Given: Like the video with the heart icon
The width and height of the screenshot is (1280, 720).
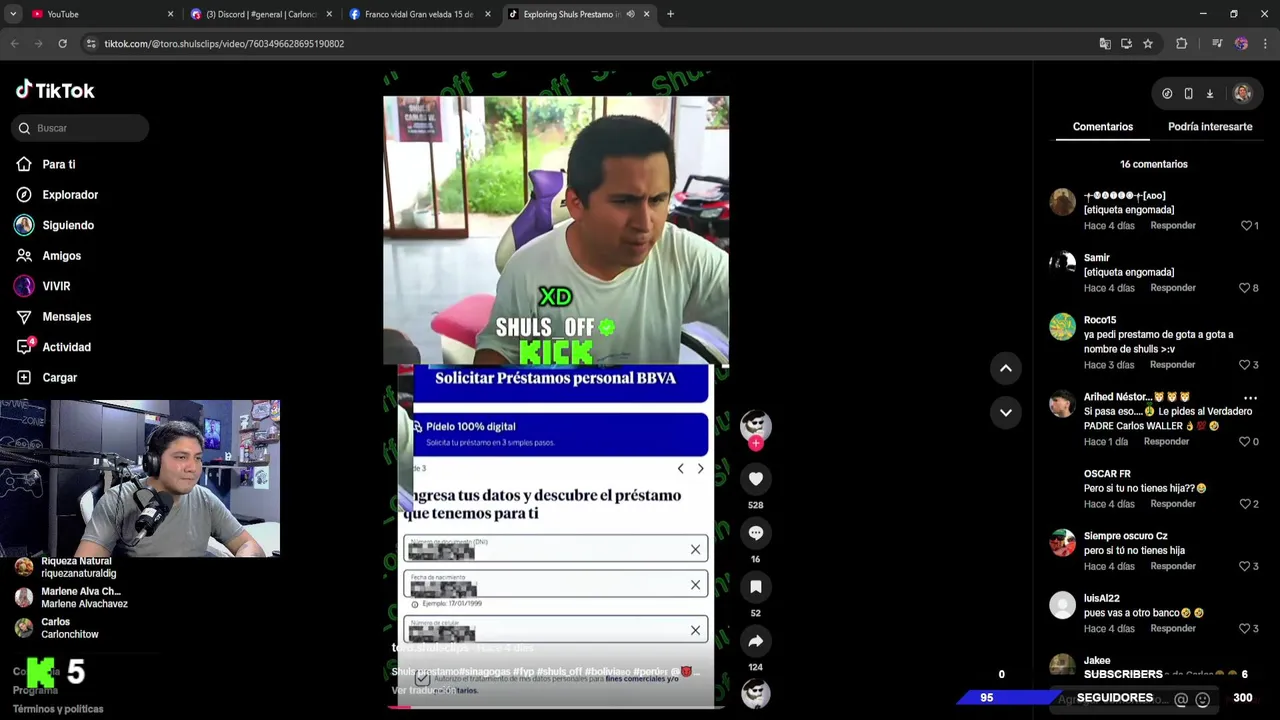Looking at the screenshot, I should [x=756, y=479].
